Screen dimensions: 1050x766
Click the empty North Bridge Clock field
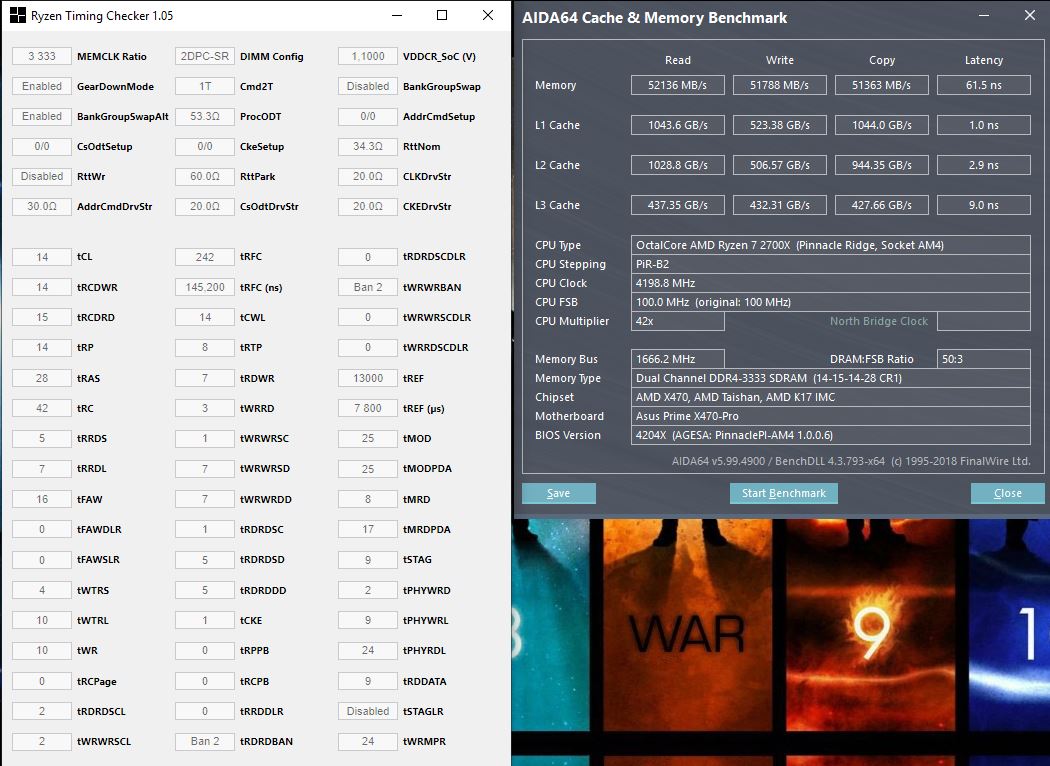point(984,321)
